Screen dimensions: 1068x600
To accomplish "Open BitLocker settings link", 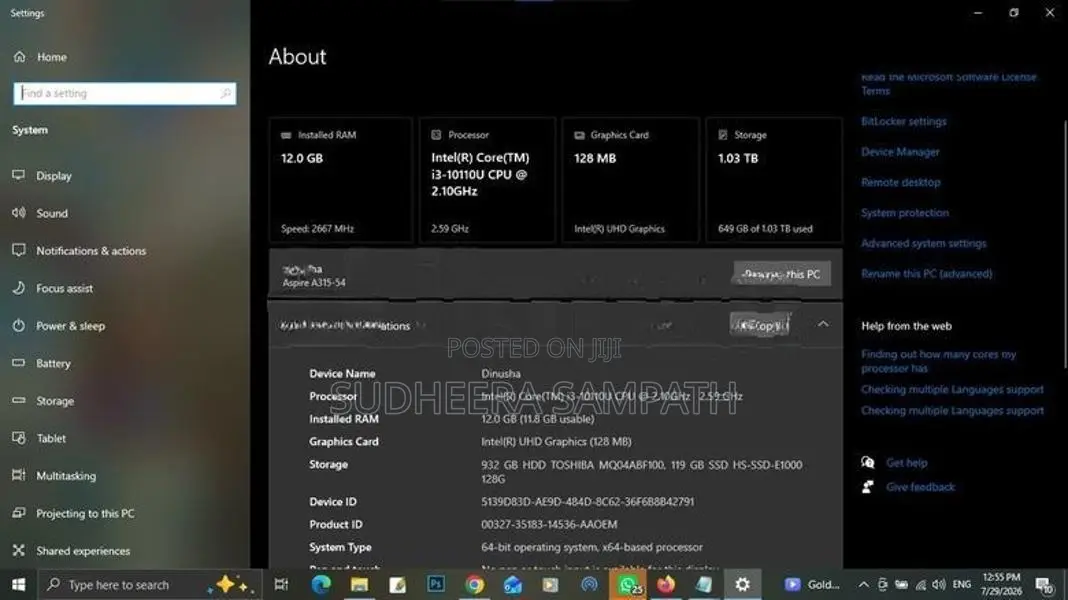I will coord(903,121).
